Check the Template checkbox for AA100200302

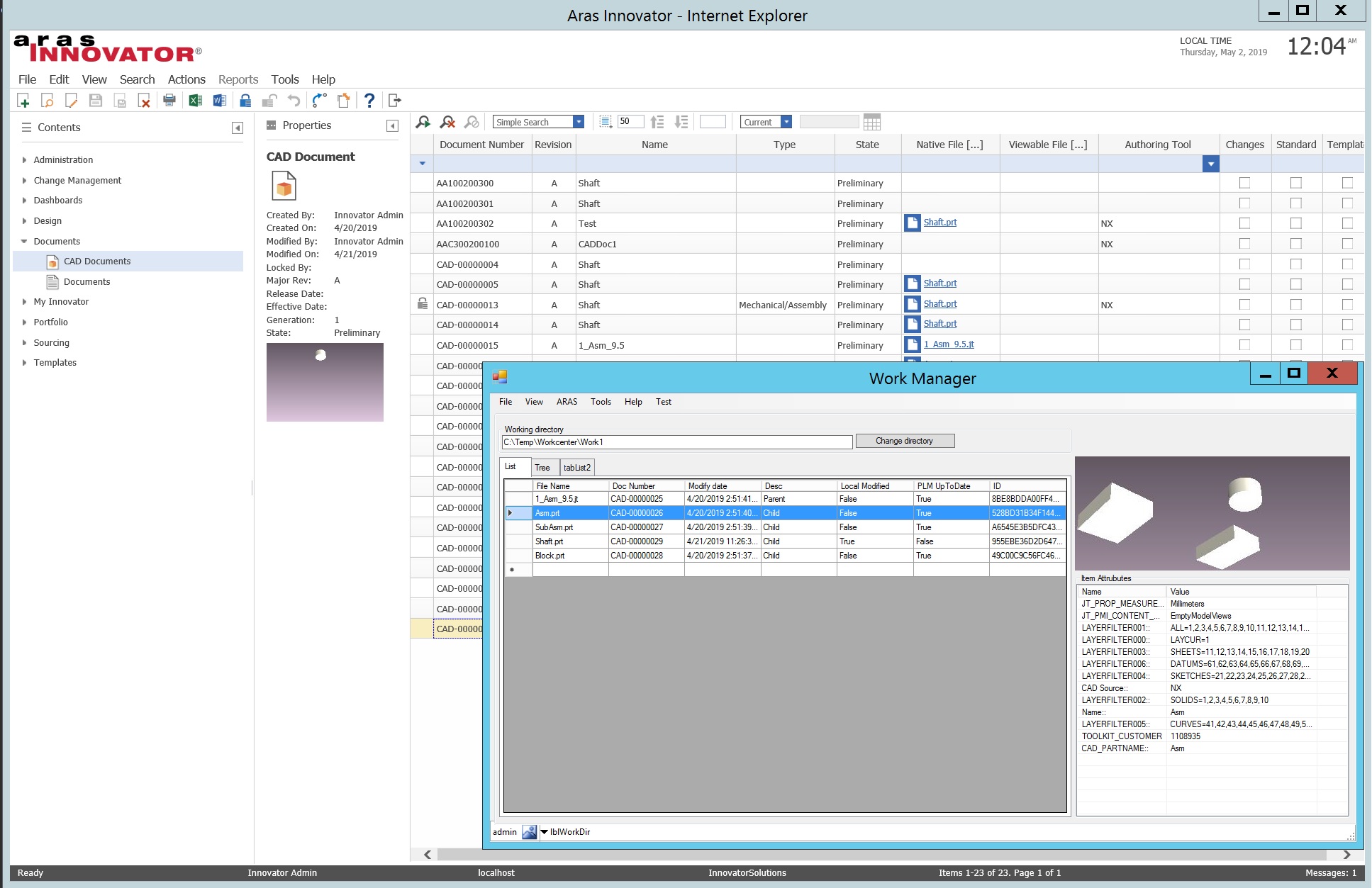tap(1347, 223)
